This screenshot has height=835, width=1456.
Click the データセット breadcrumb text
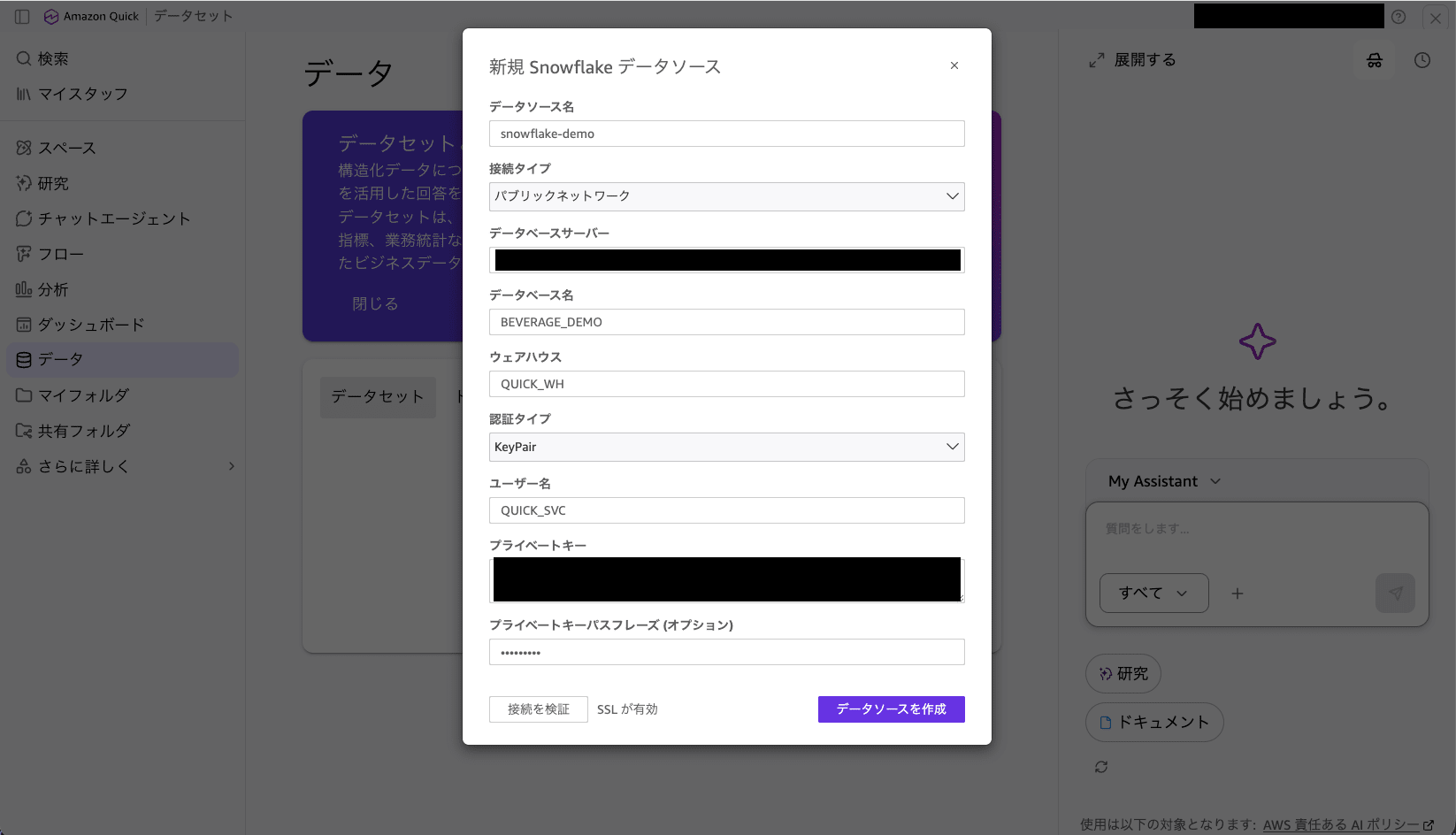click(x=194, y=16)
